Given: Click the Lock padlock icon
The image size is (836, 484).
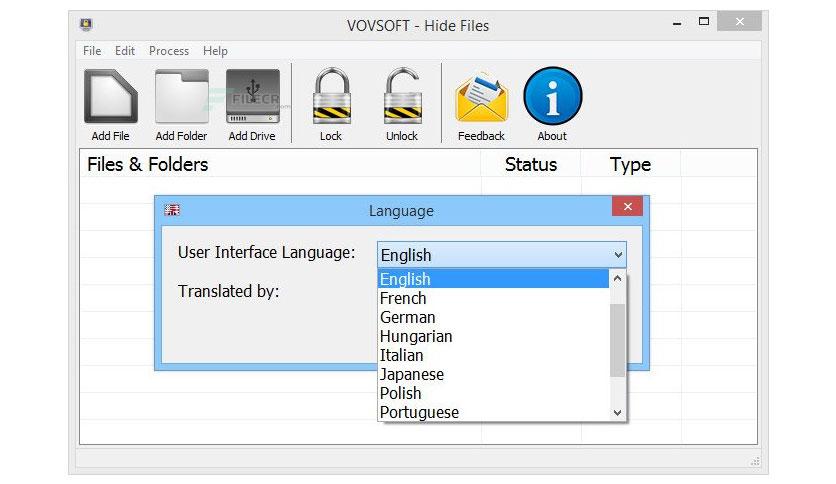Looking at the screenshot, I should tap(331, 95).
